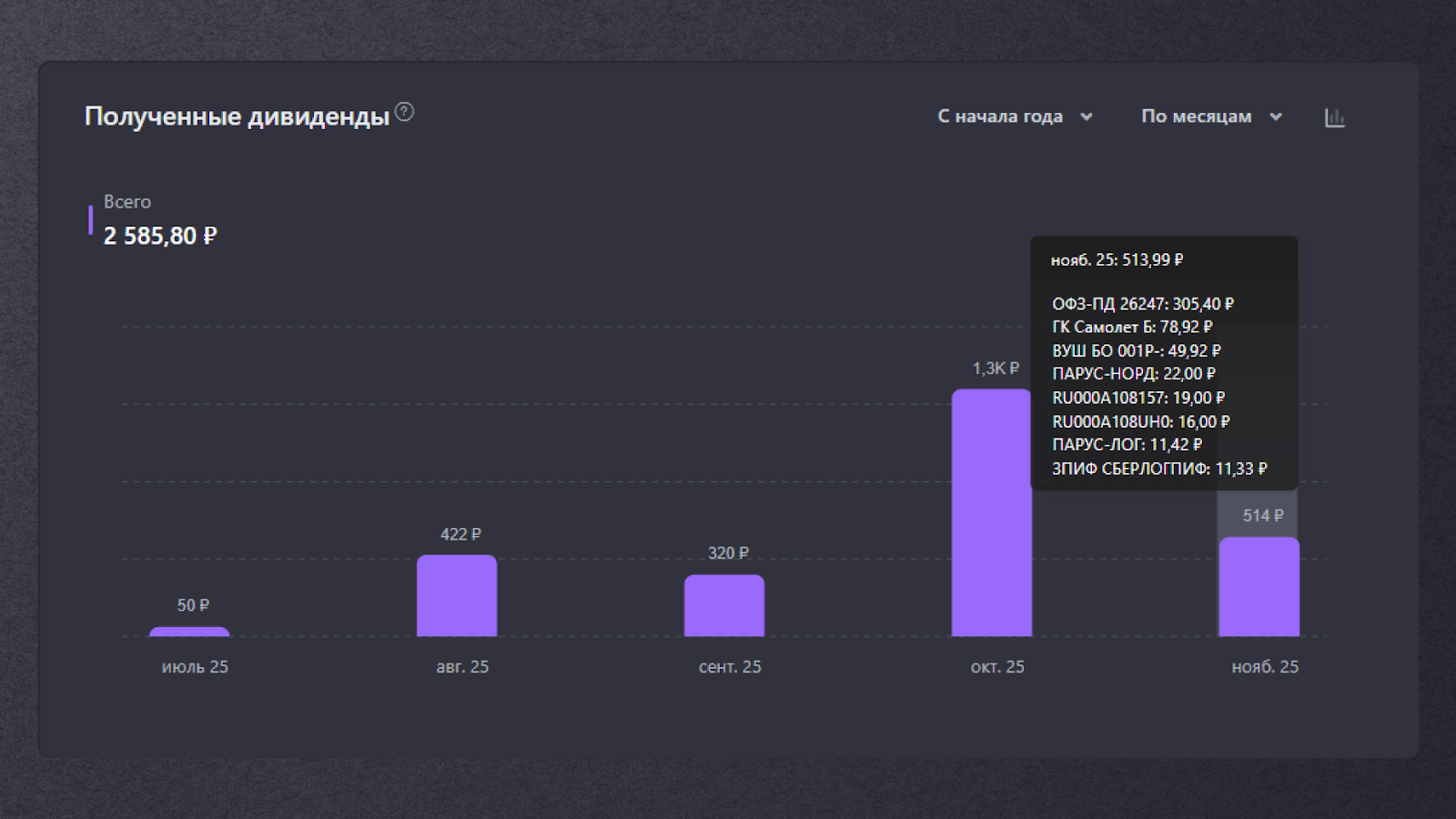Click the 'ЗПИФ СБЕРЛОГПИФ' tooltip row
Screen dimensions: 1456x819
click(1158, 469)
